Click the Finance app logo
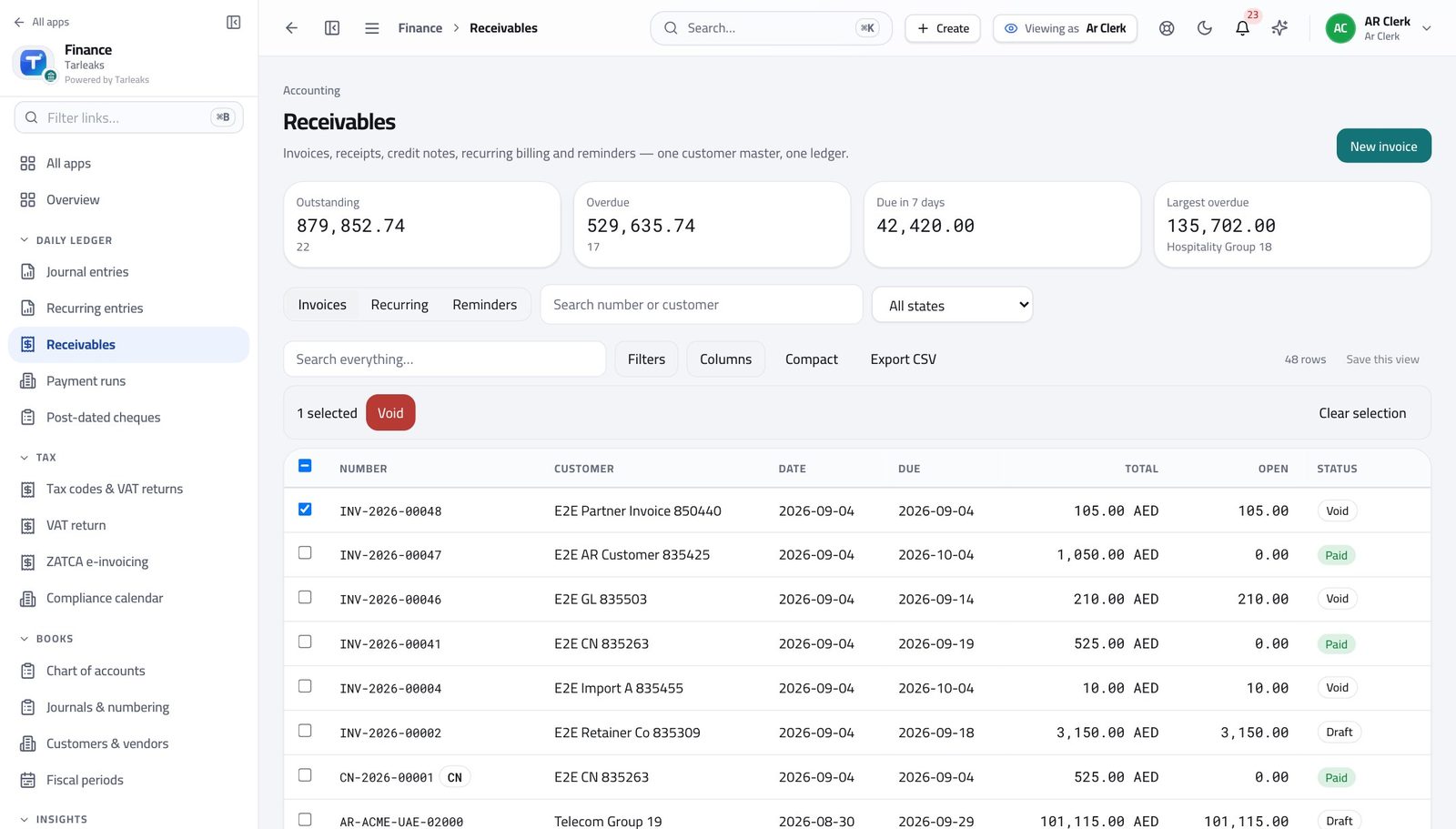Screen dimensions: 1456x829 coord(34,63)
